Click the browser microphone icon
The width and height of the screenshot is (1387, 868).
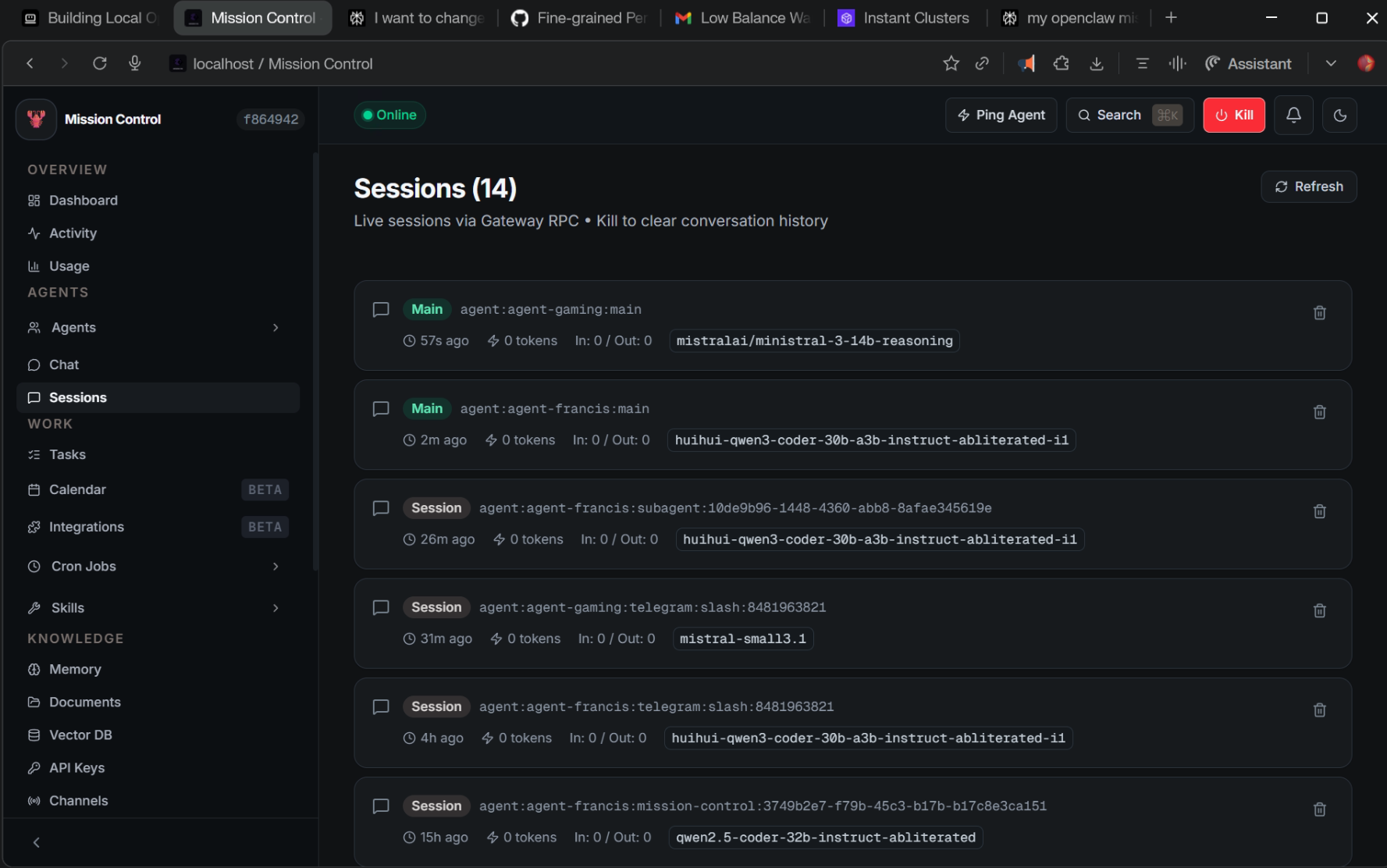click(135, 63)
